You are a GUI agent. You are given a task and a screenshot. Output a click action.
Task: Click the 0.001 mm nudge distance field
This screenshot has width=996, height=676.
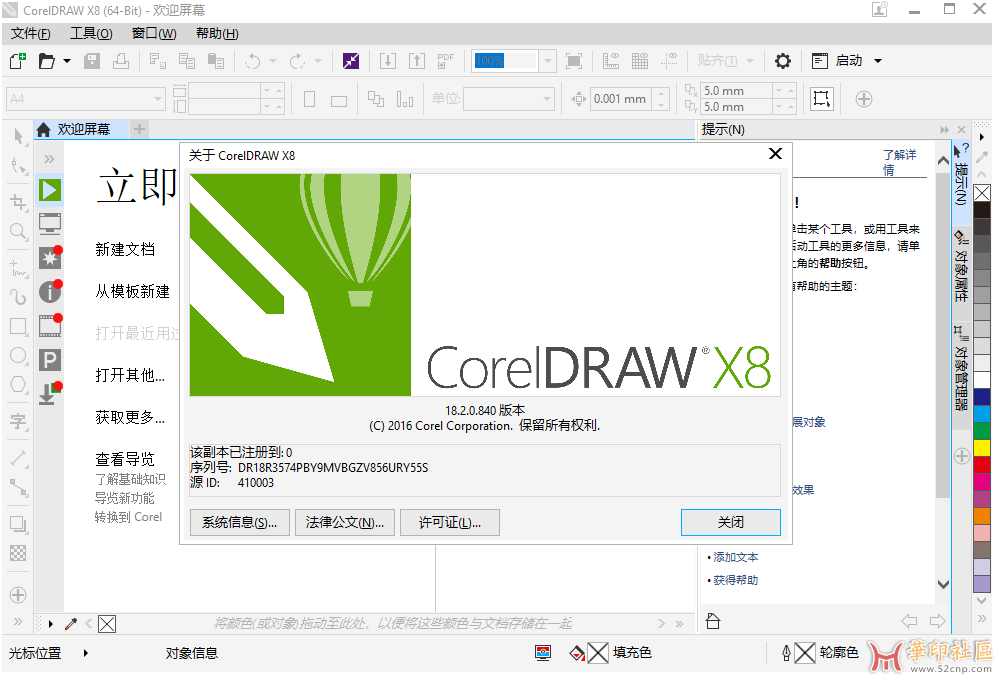[x=620, y=99]
